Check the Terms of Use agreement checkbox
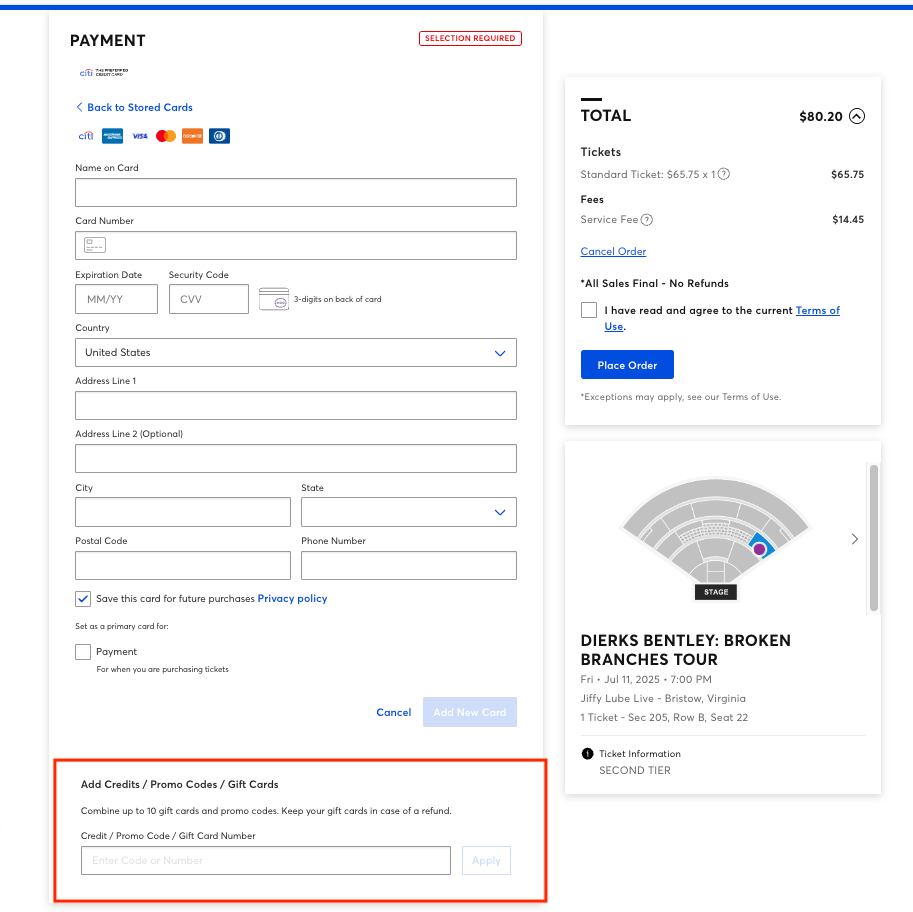 click(x=589, y=310)
